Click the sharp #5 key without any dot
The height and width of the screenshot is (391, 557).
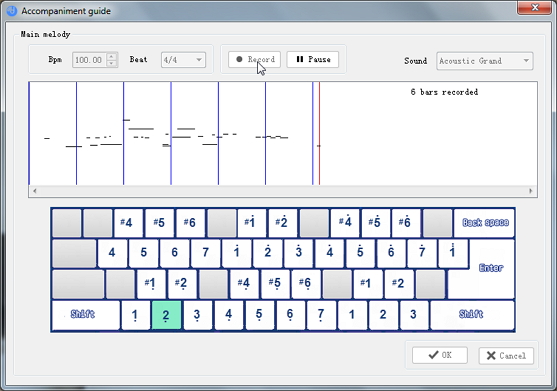(159, 223)
